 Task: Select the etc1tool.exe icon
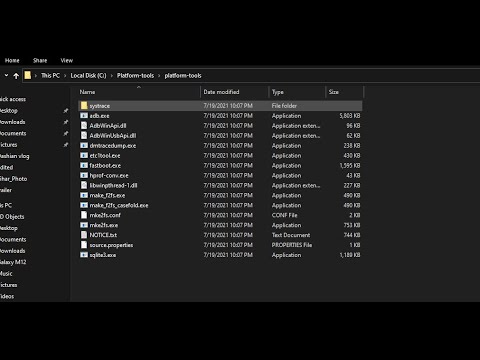84,156
